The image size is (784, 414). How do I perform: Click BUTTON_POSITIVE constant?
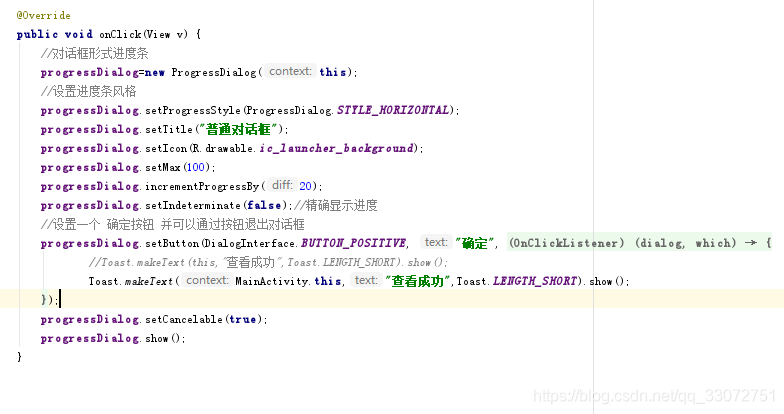tap(354, 243)
